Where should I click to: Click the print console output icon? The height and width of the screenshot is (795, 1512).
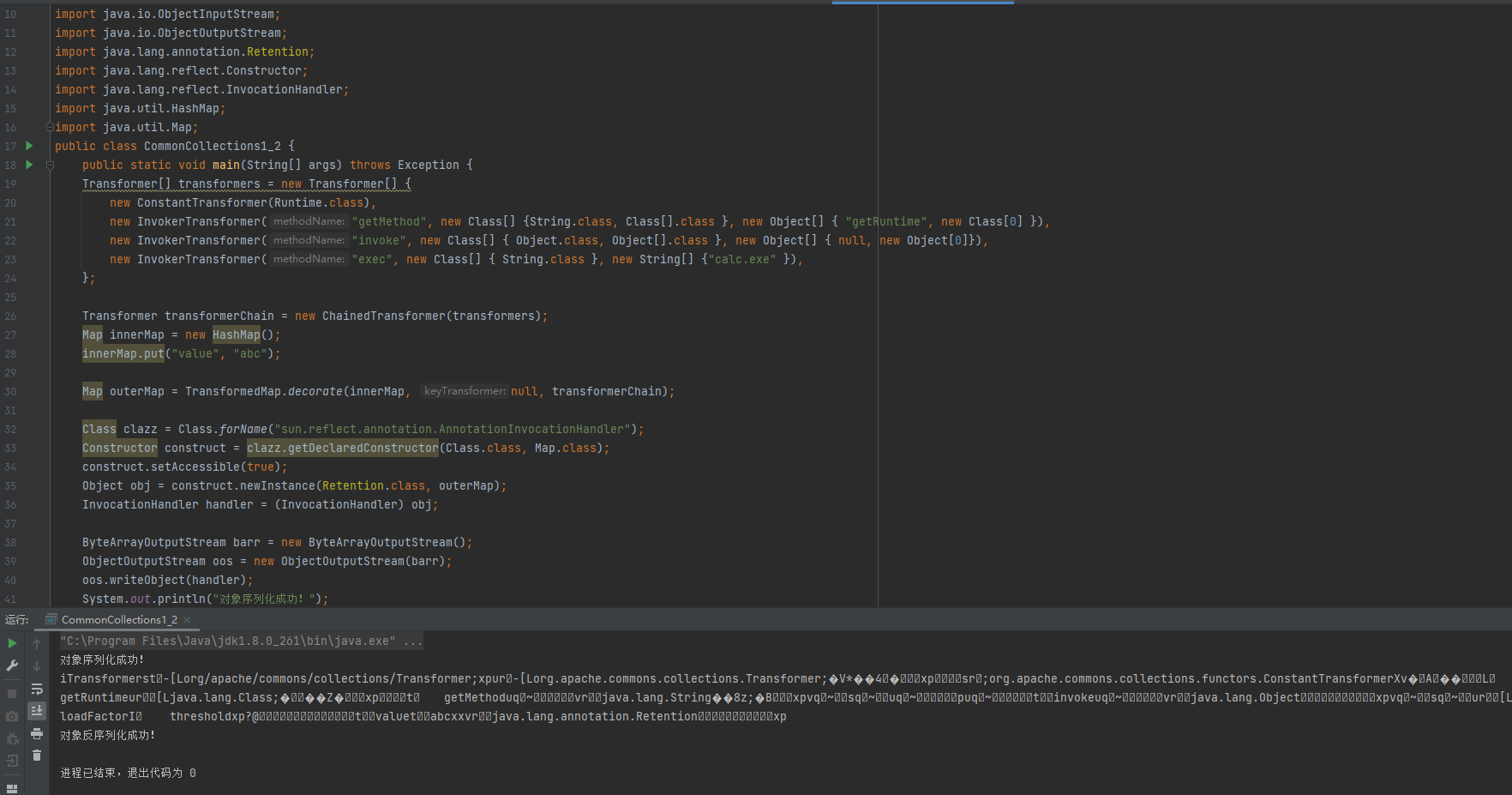point(37,733)
